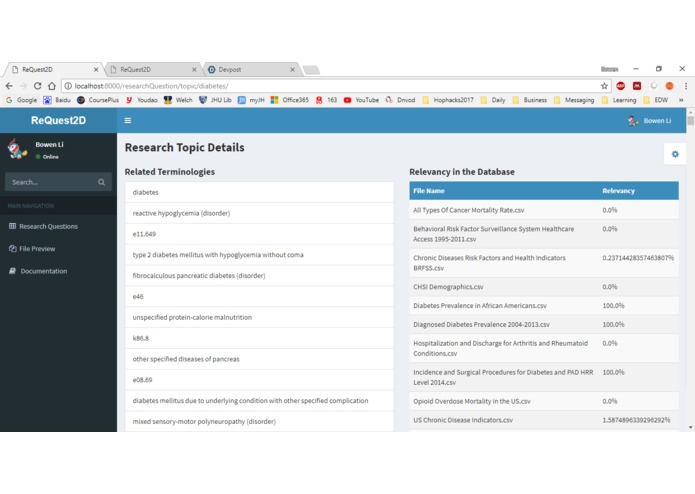Open the YouTube bookmark
Image resolution: width=695 pixels, height=494 pixels.
tap(361, 100)
